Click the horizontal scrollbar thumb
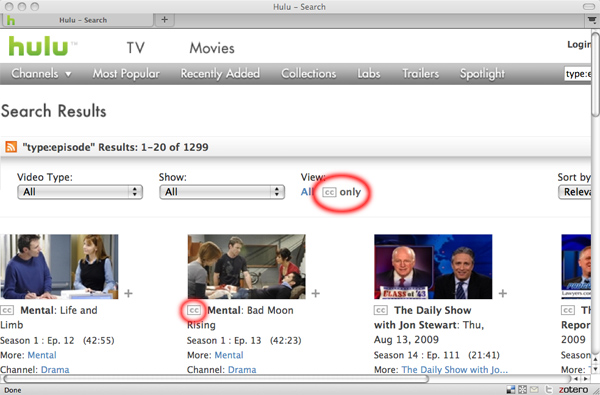Image resolution: width=600 pixels, height=395 pixels. [215, 379]
